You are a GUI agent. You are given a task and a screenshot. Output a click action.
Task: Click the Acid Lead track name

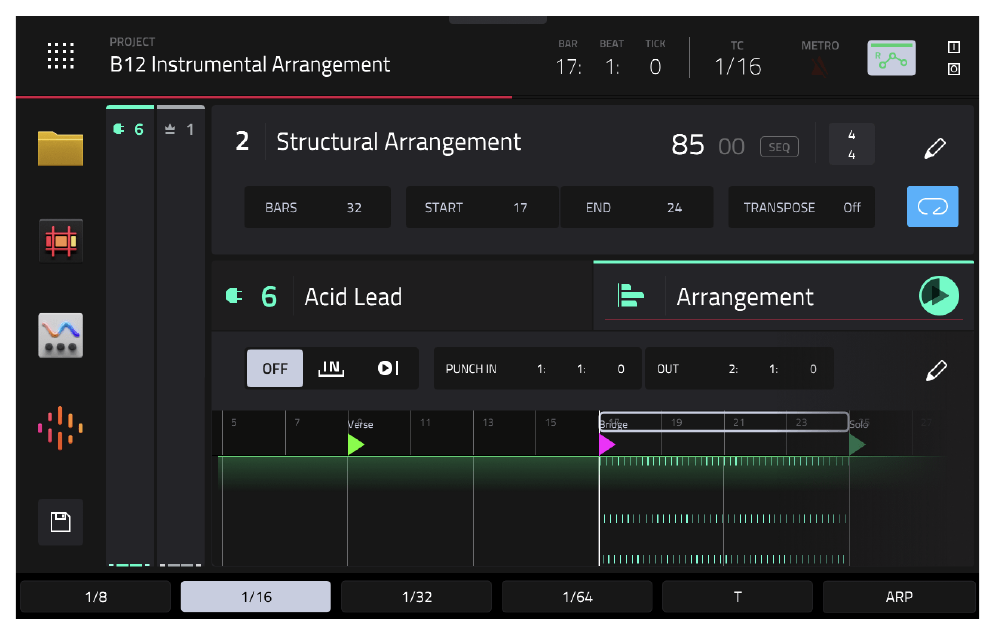(353, 297)
